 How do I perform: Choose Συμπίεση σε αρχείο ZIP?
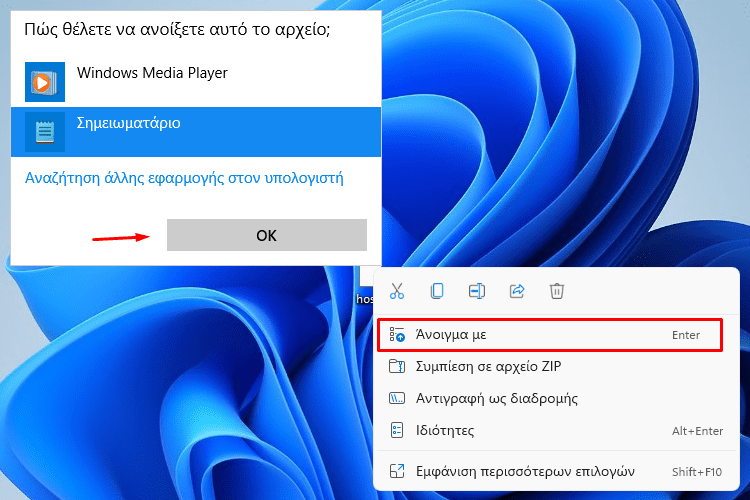tap(556, 367)
